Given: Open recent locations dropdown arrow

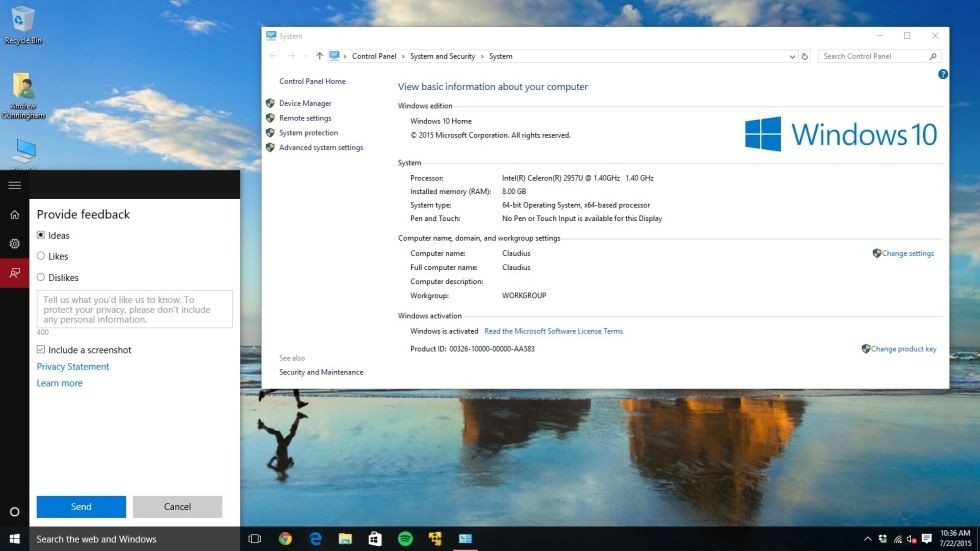Looking at the screenshot, I should point(306,56).
